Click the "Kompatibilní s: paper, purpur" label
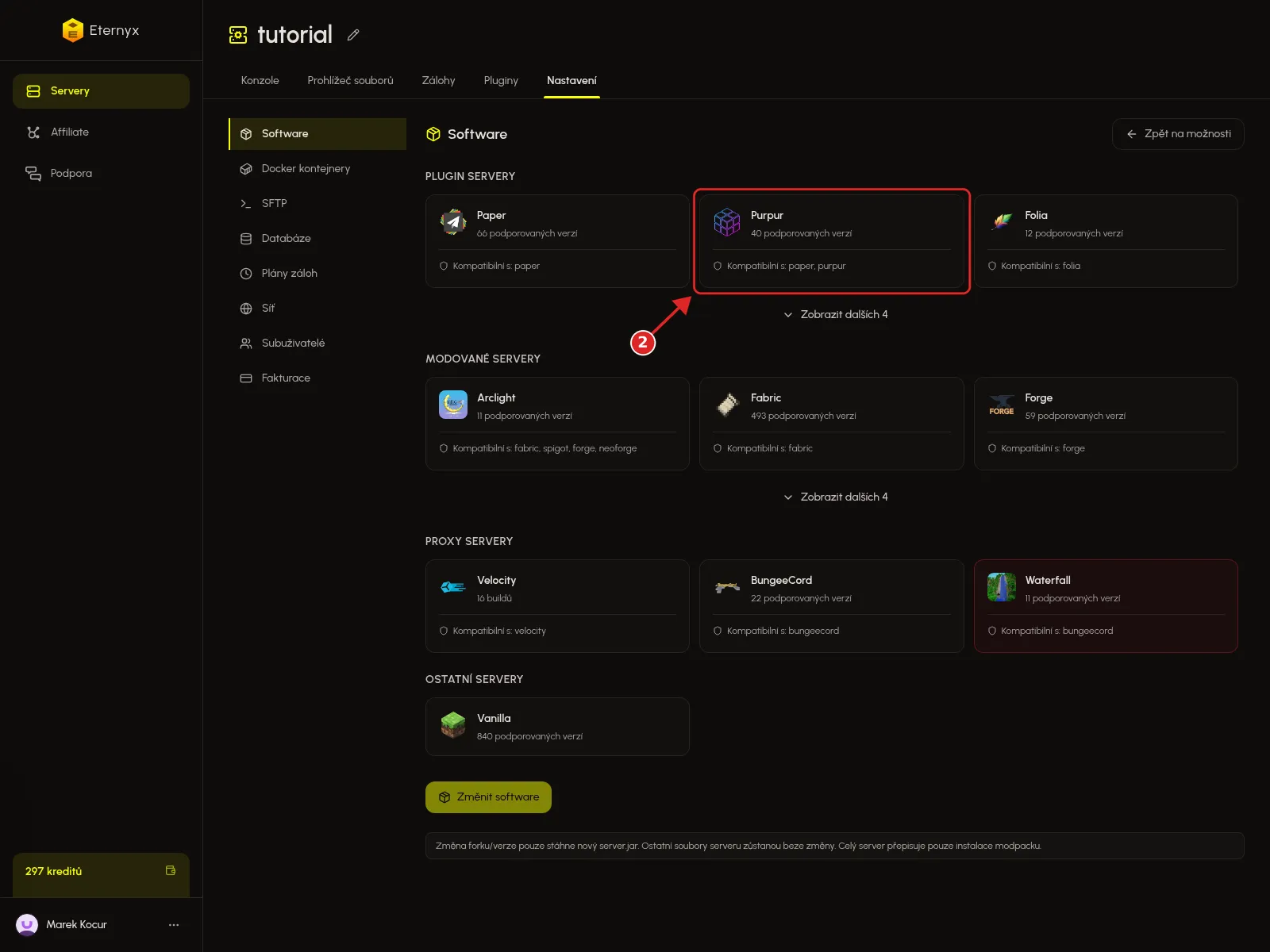This screenshot has width=1270, height=952. click(x=786, y=266)
